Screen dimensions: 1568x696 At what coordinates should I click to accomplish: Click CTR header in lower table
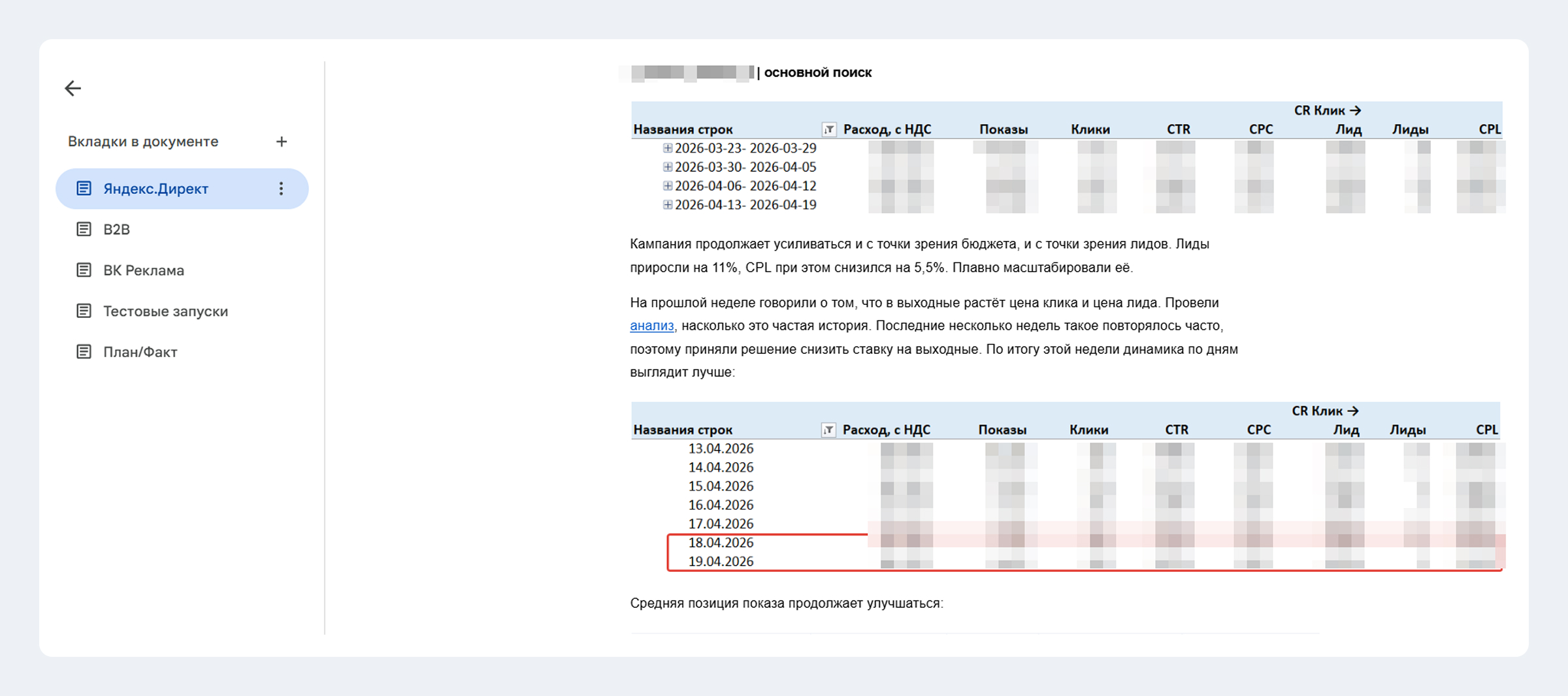pyautogui.click(x=1177, y=430)
